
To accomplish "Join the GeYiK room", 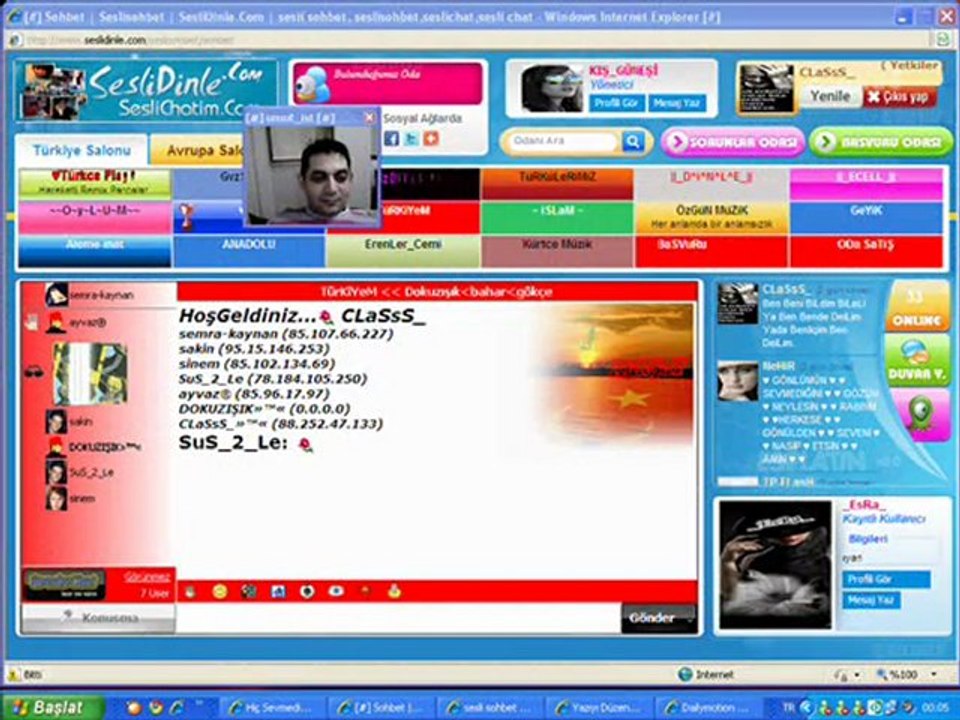I will [x=866, y=218].
